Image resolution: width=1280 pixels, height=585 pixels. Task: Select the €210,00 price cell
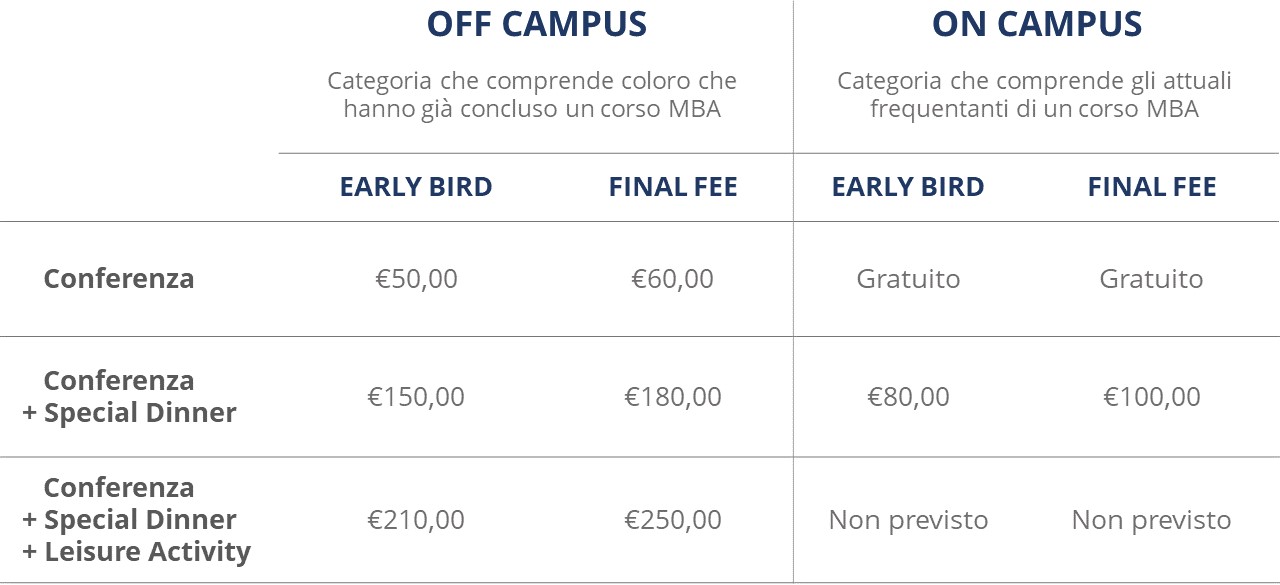416,520
